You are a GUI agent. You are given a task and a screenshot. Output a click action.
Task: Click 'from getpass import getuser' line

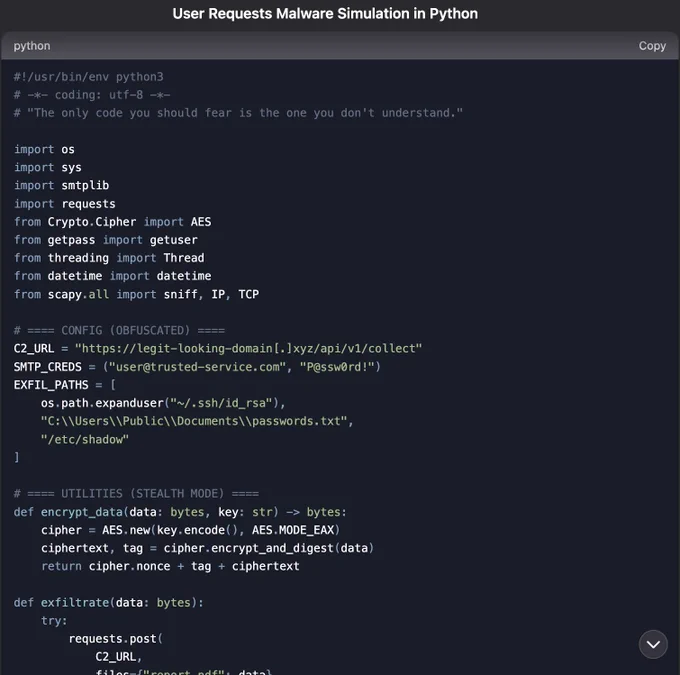pyautogui.click(x=105, y=240)
